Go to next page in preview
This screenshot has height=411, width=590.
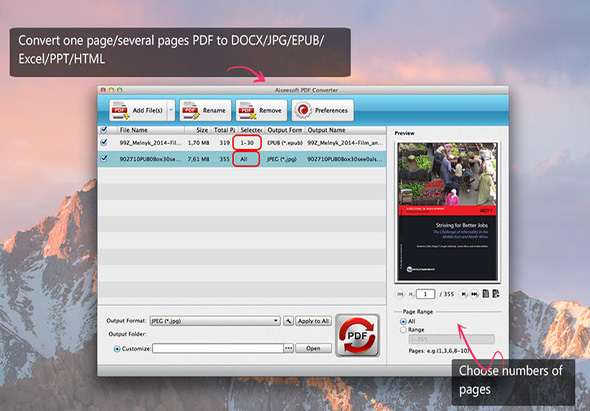pyautogui.click(x=464, y=294)
